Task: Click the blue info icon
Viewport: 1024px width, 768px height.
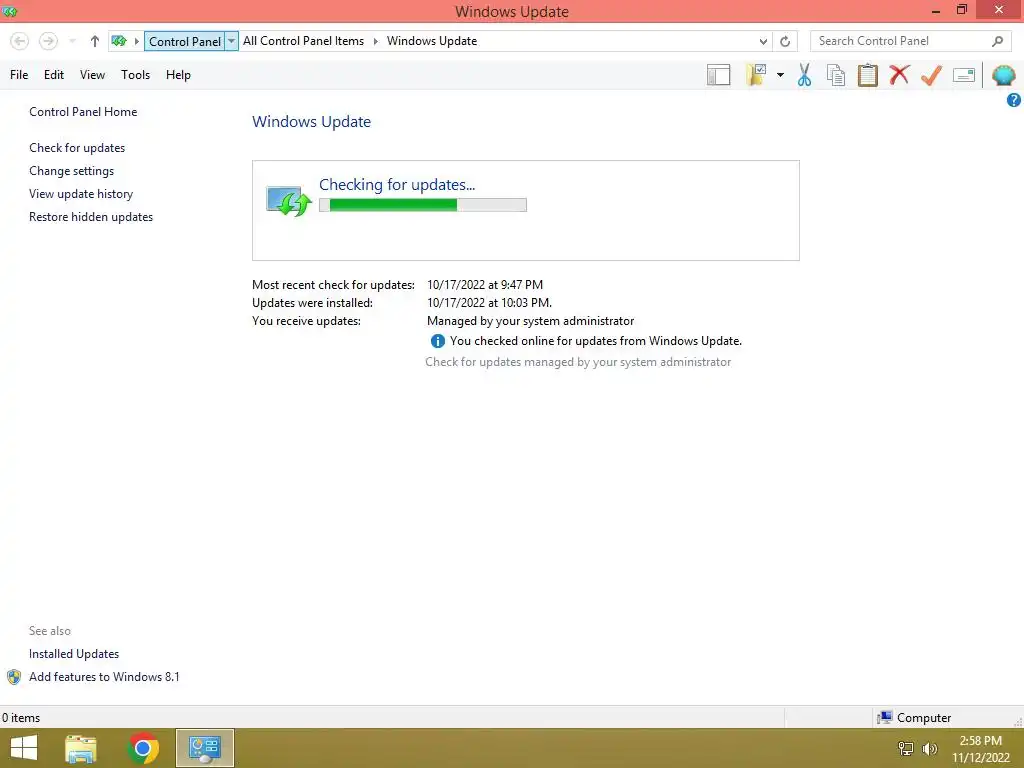Action: point(437,341)
